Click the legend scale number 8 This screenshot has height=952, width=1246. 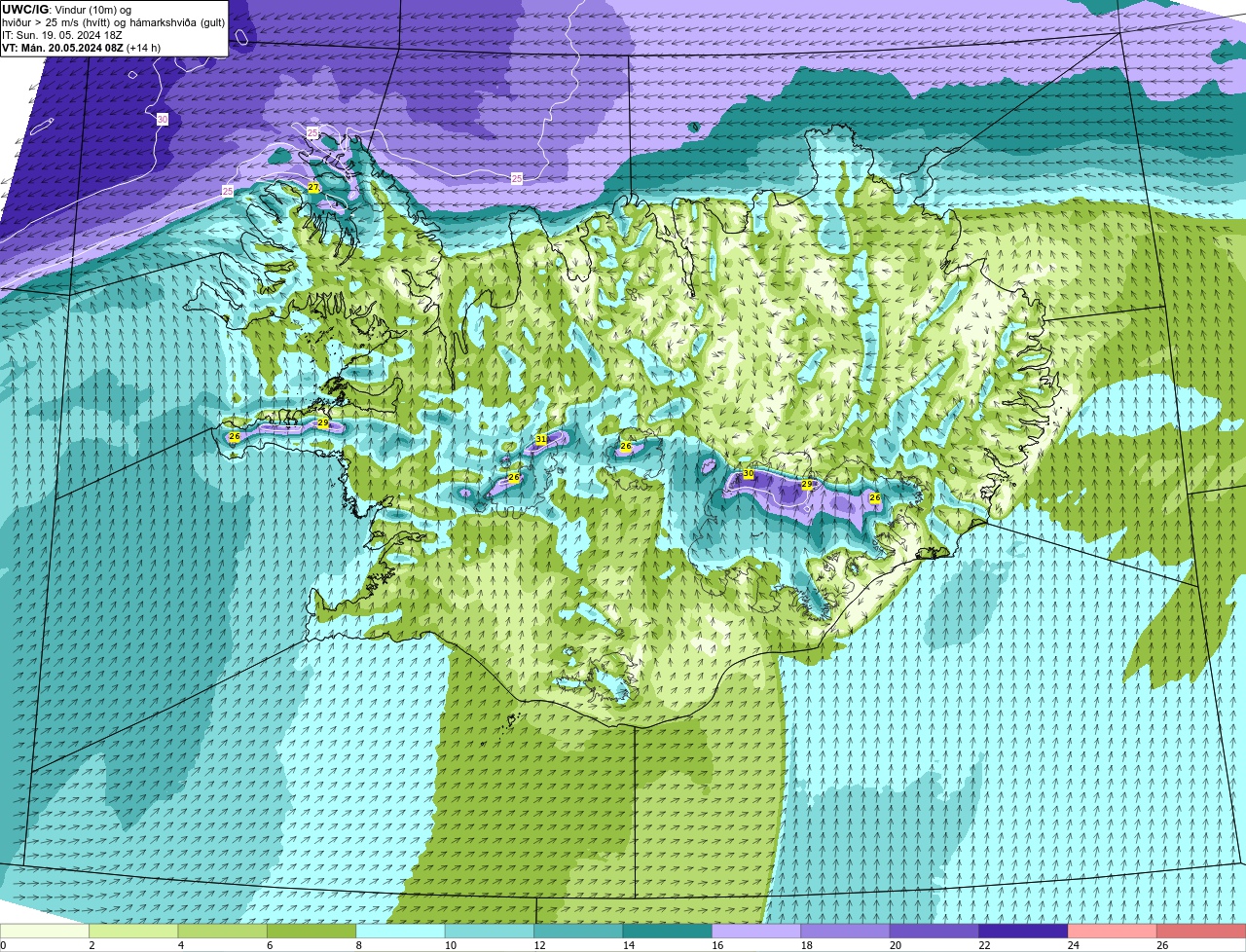[358, 944]
